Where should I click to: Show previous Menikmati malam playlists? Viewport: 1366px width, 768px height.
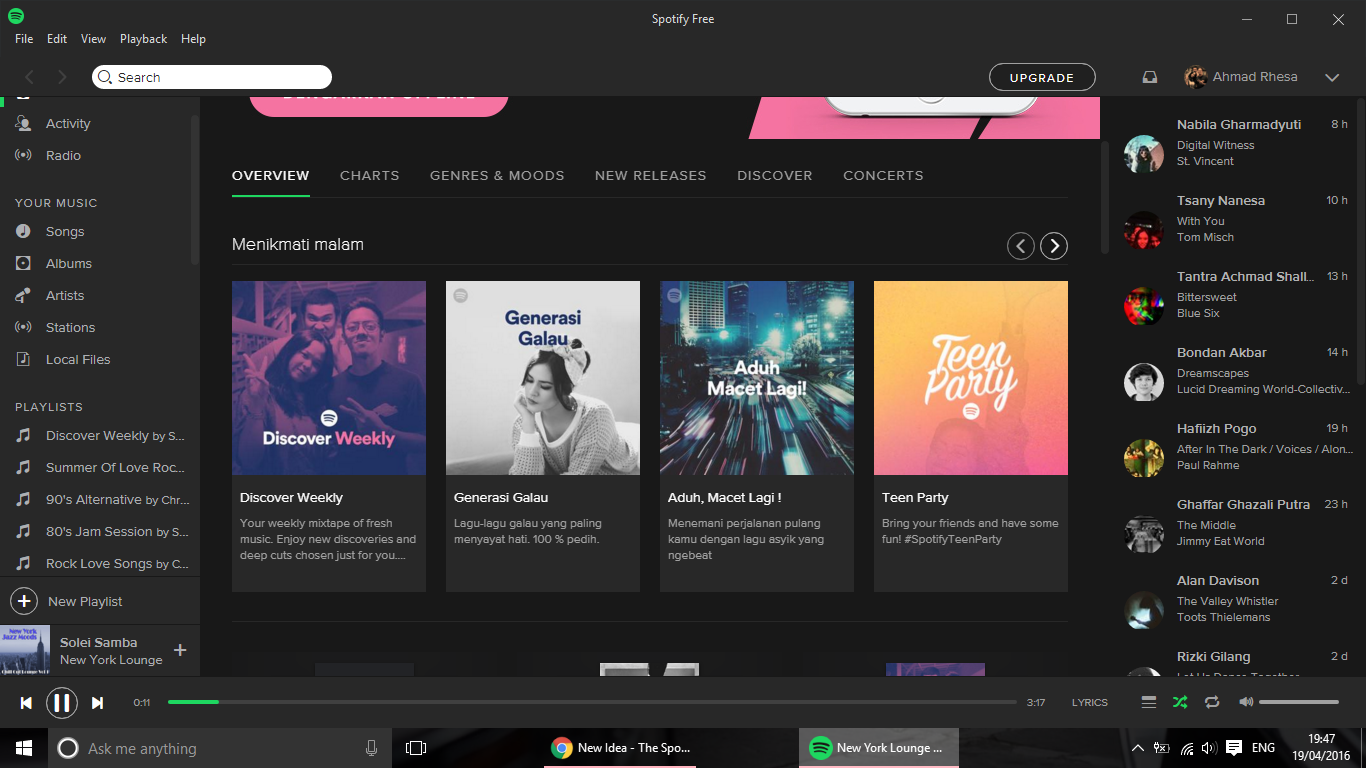tap(1021, 245)
